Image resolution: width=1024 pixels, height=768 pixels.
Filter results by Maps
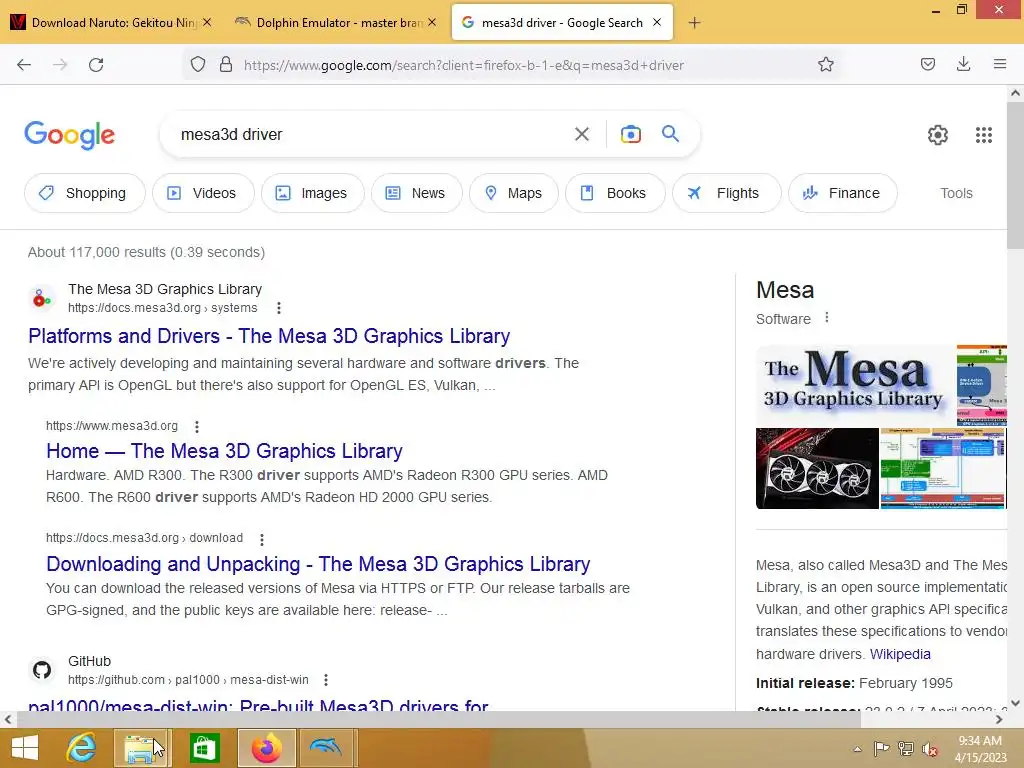click(514, 193)
